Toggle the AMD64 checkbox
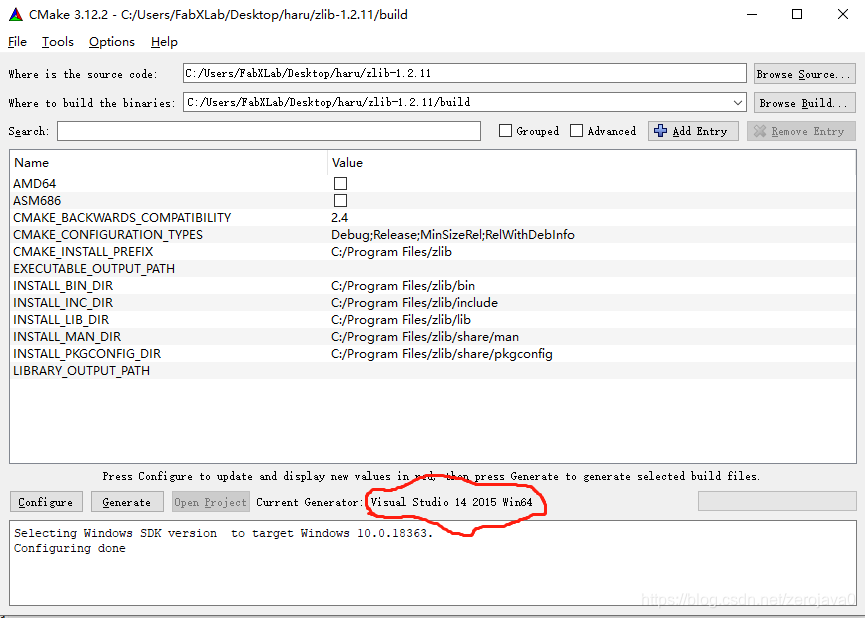Viewport: 865px width, 618px height. 340,183
